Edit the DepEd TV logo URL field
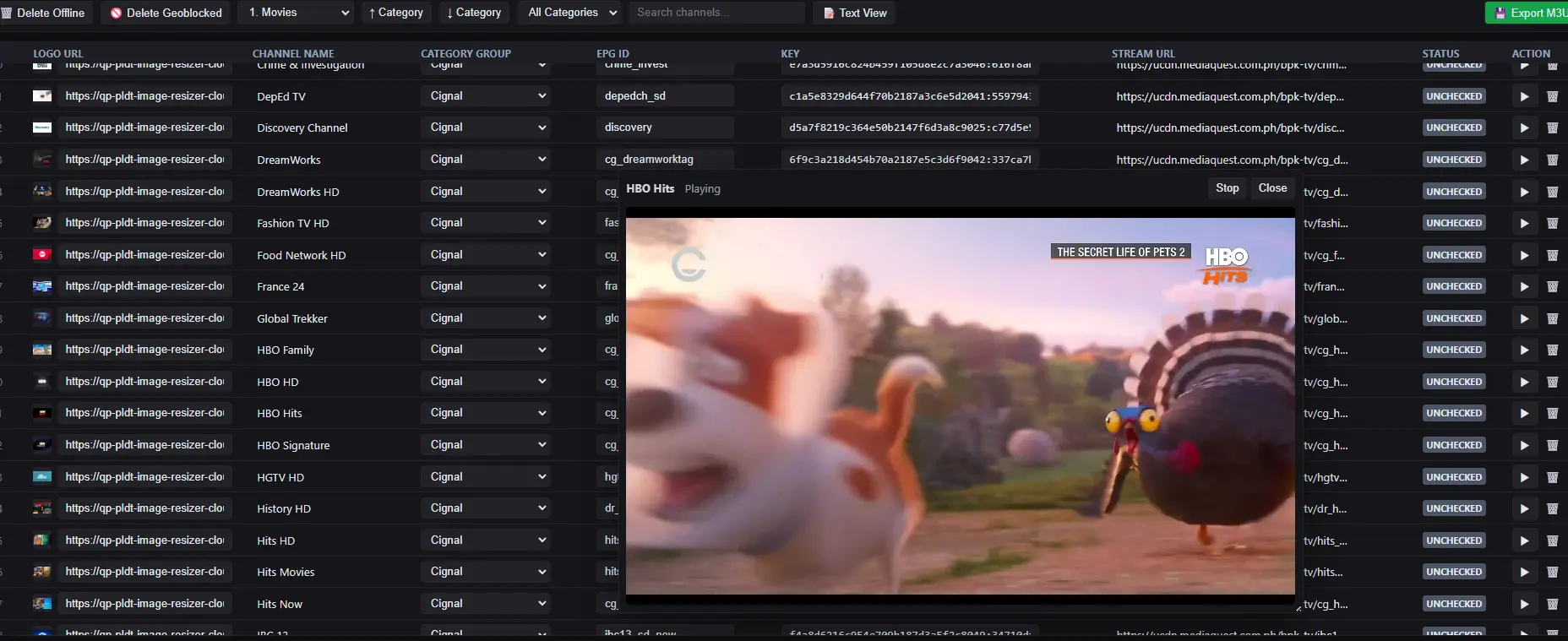 pos(144,96)
